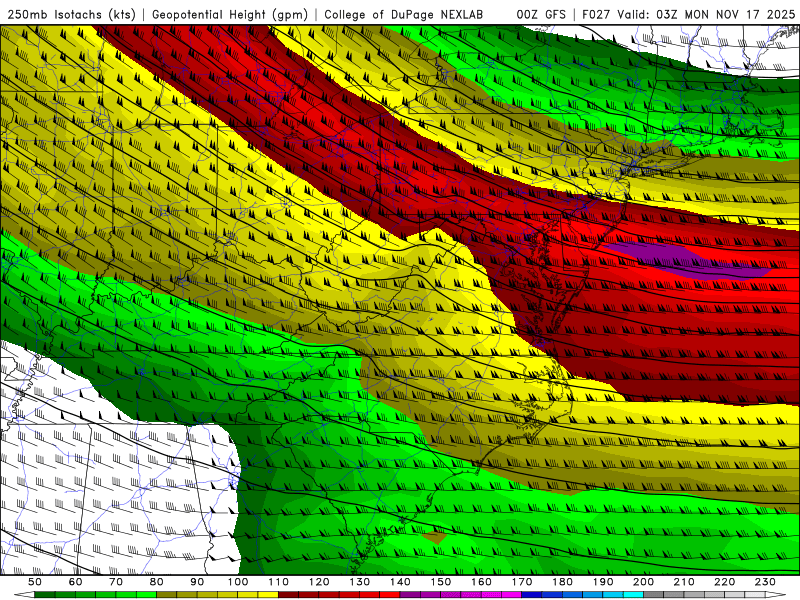Click the 120 label on the color scale
This screenshot has width=800, height=600.
[319, 582]
